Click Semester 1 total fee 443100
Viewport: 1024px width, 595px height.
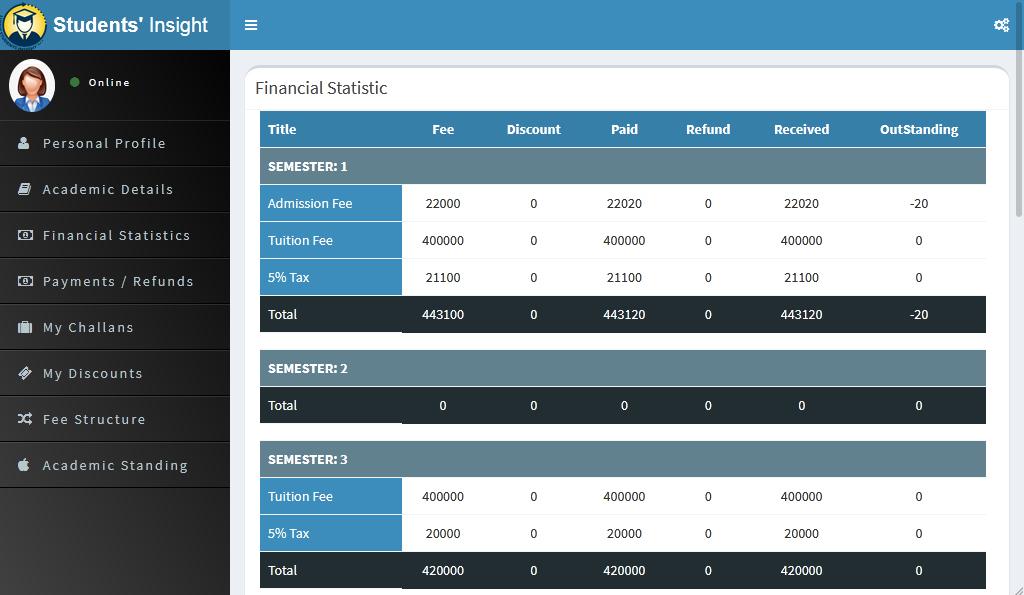(x=443, y=315)
